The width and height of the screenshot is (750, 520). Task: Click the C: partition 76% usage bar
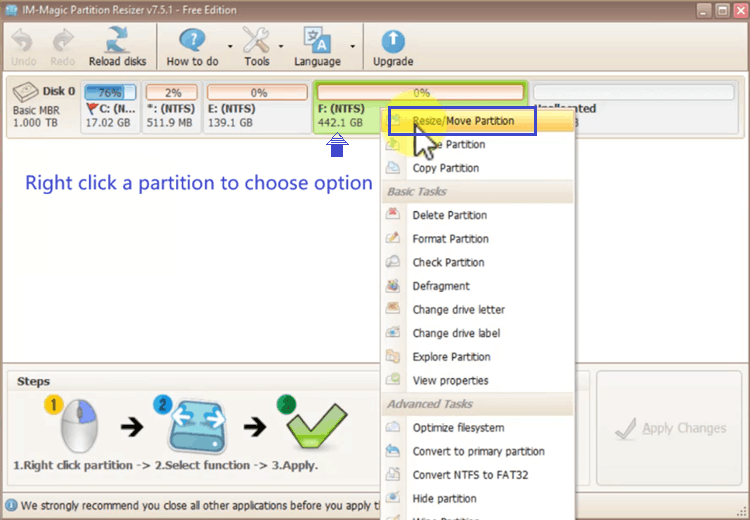(x=110, y=92)
